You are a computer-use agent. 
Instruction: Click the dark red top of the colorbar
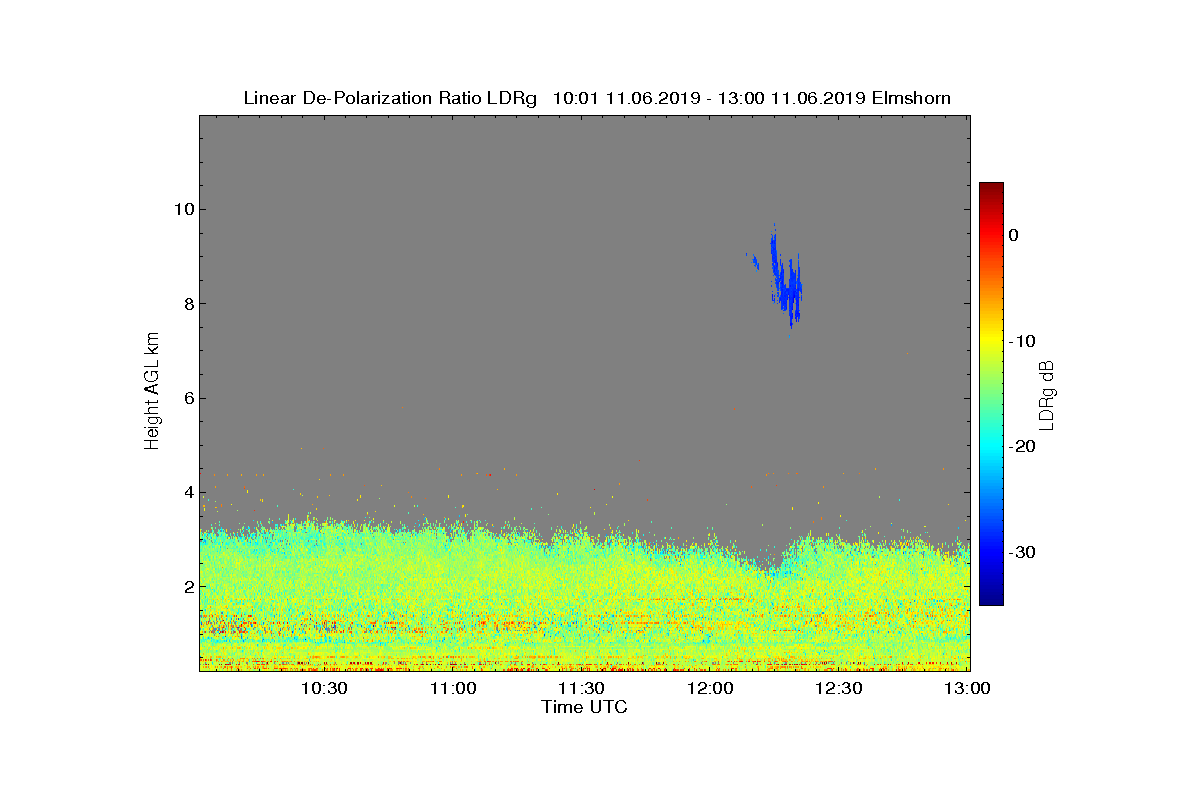point(991,188)
